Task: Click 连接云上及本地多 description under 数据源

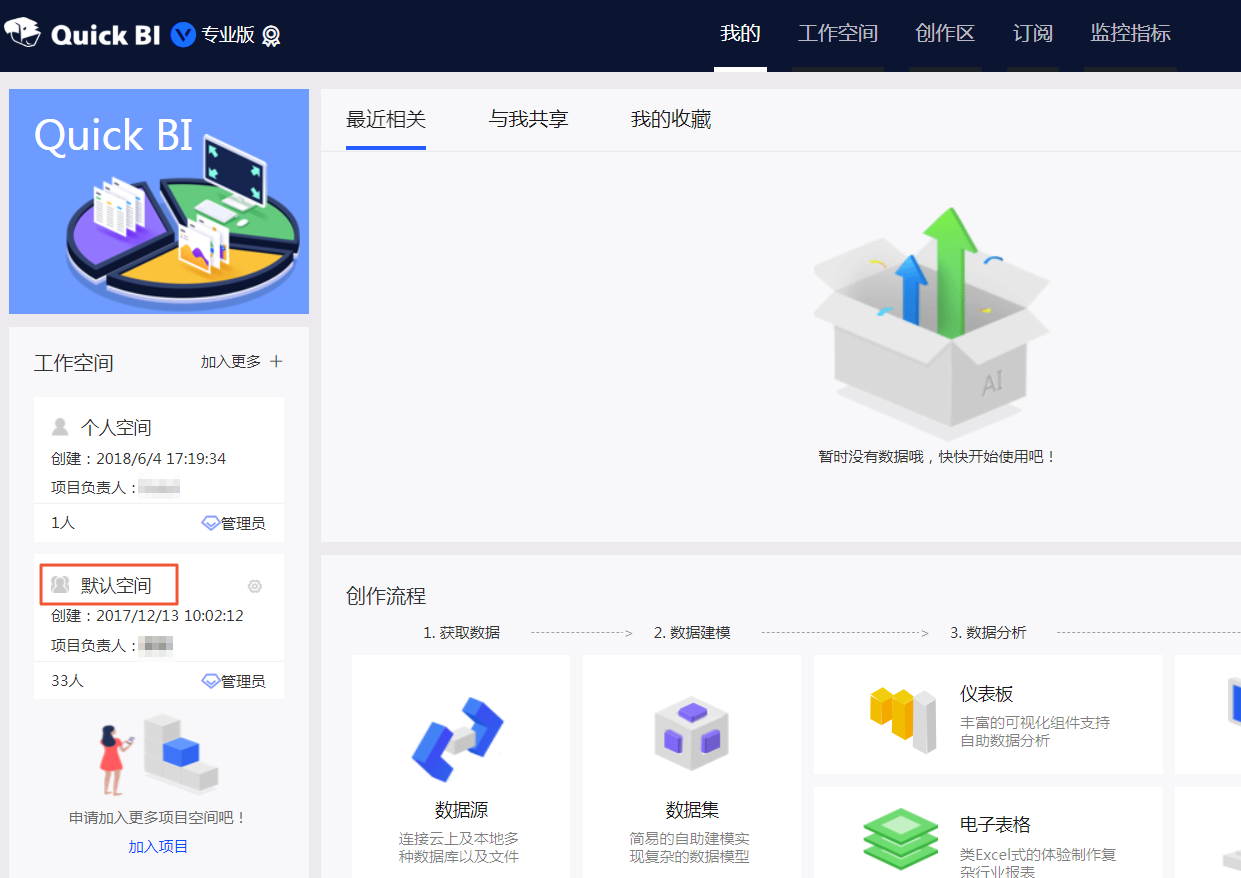Action: coord(459,839)
